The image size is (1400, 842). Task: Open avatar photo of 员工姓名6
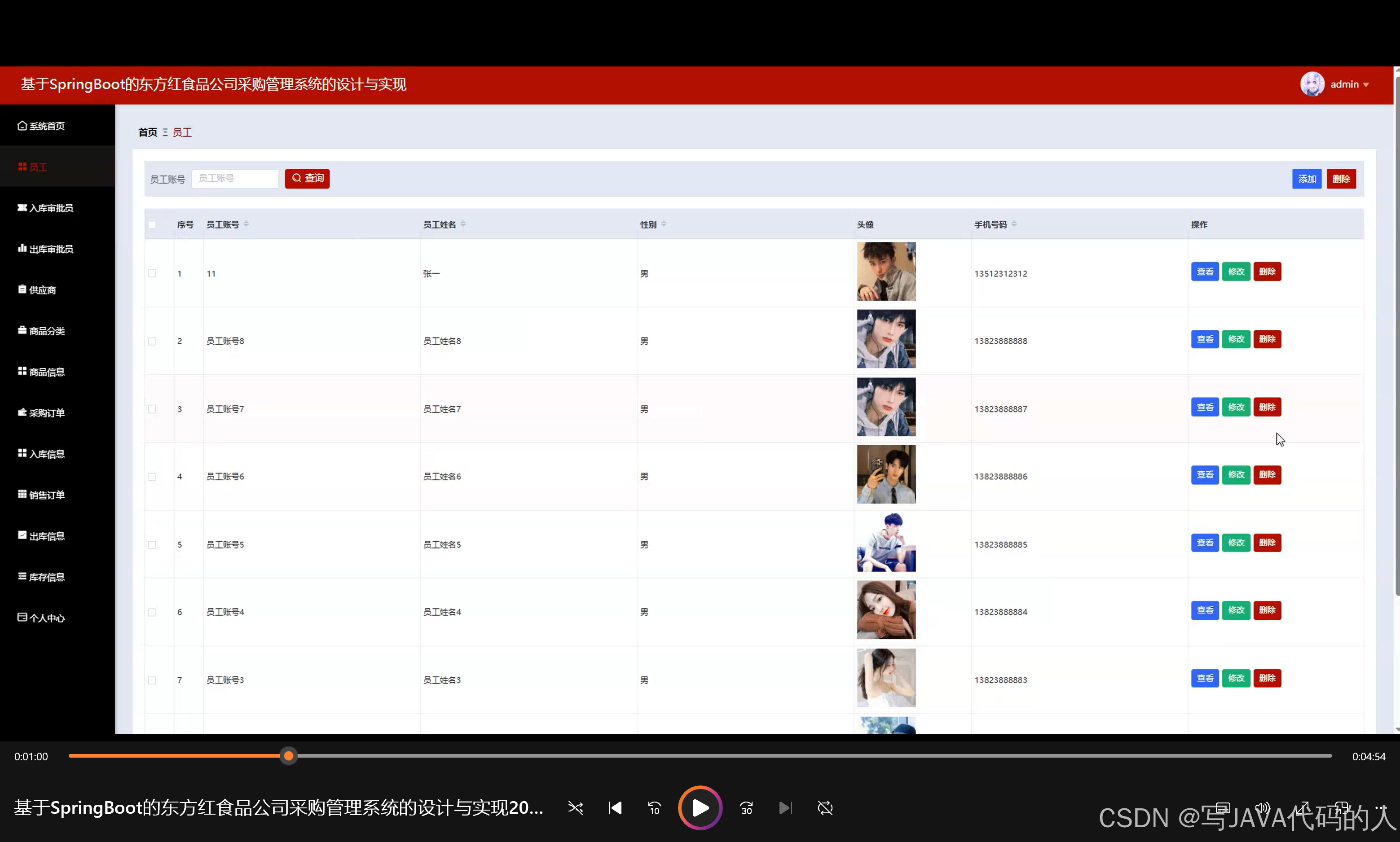[886, 474]
